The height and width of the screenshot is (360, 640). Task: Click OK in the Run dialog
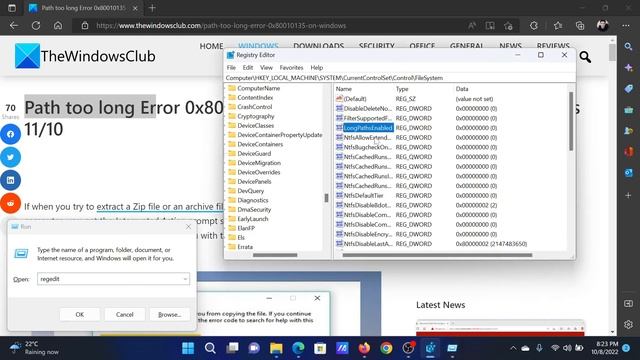[x=80, y=314]
